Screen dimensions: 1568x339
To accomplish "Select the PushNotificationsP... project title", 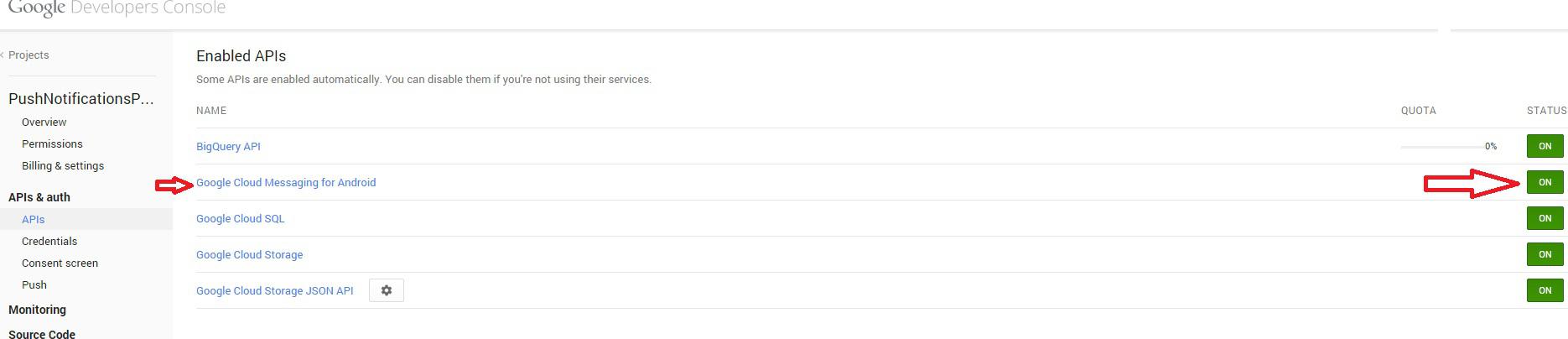I will (x=81, y=99).
